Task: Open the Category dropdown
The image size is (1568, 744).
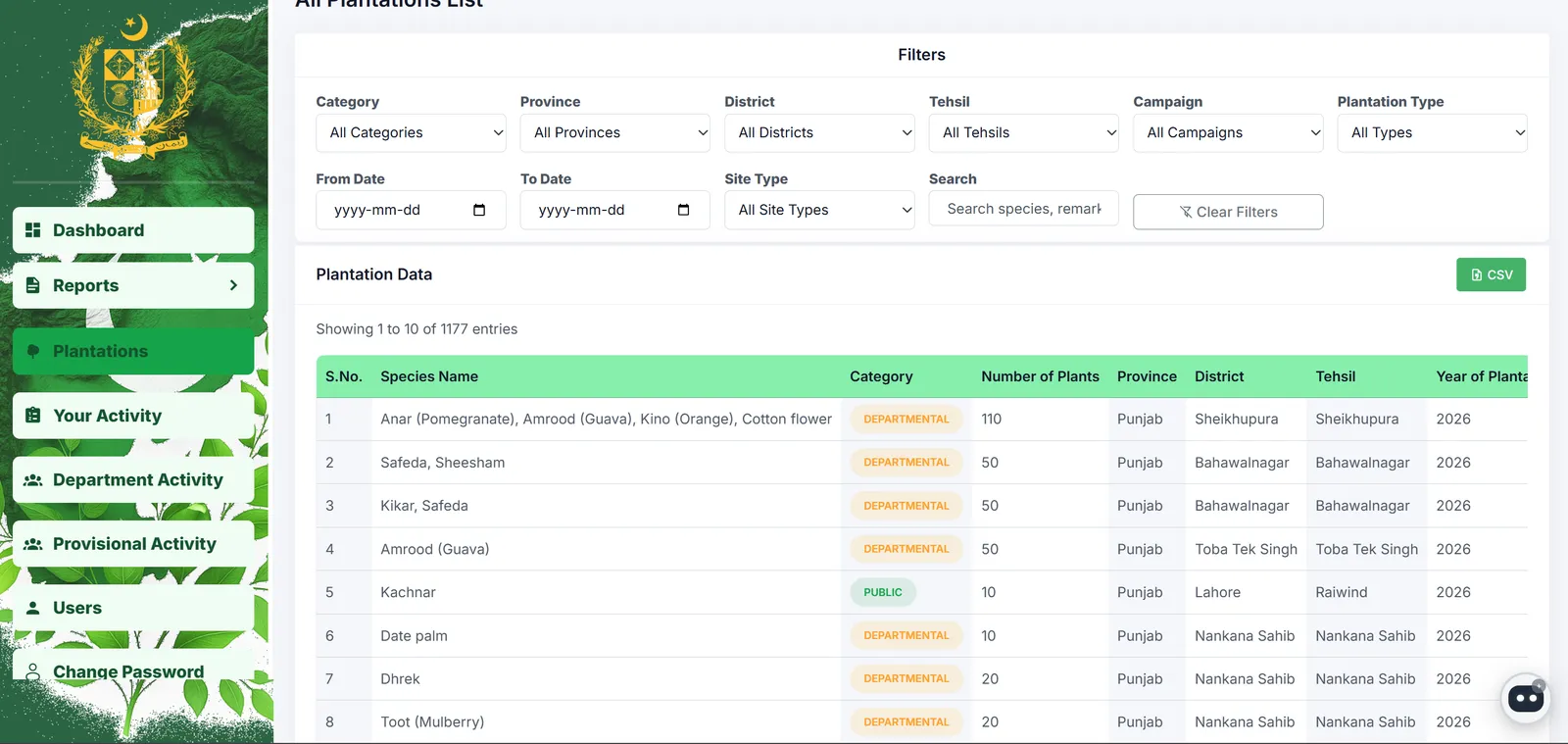Action: [411, 133]
